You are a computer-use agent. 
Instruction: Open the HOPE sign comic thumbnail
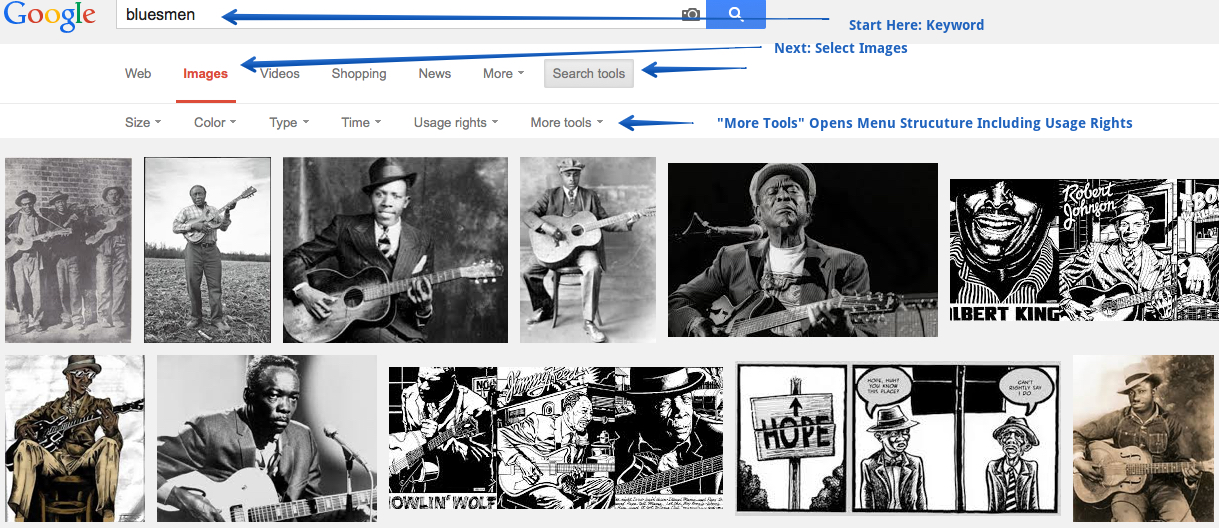pyautogui.click(x=897, y=438)
